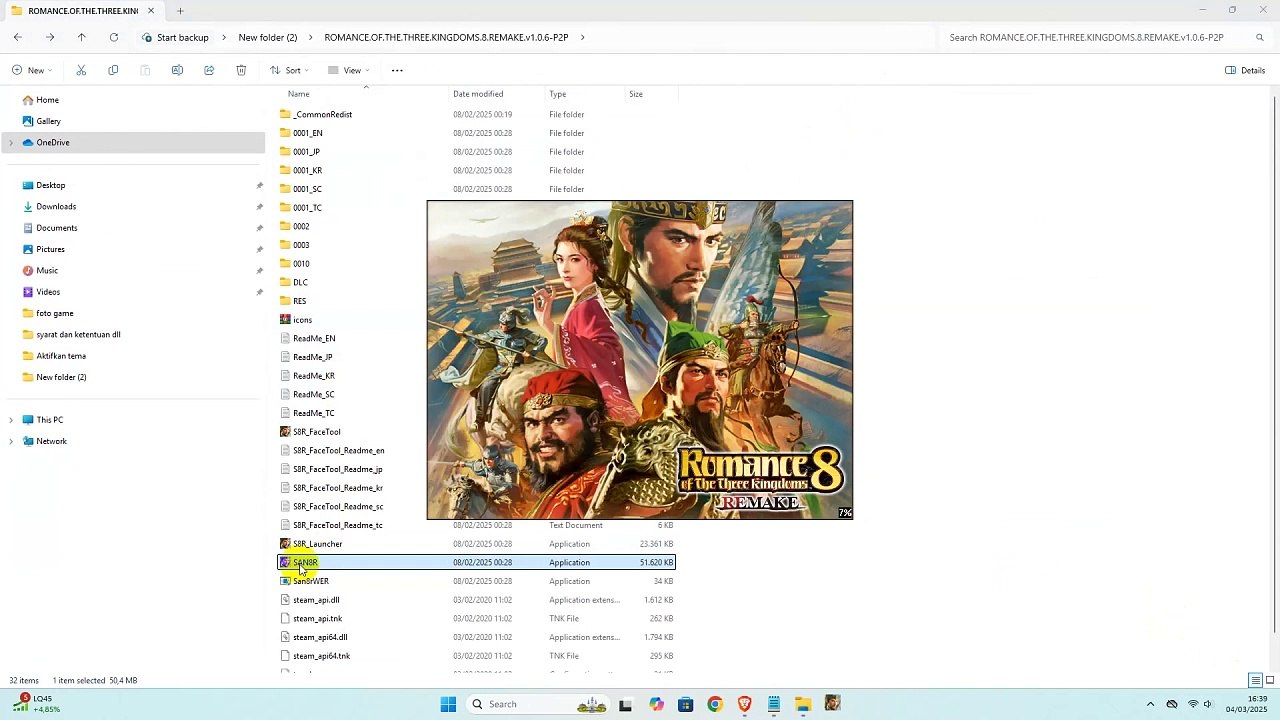Toggle the Details pane button

pos(1246,70)
